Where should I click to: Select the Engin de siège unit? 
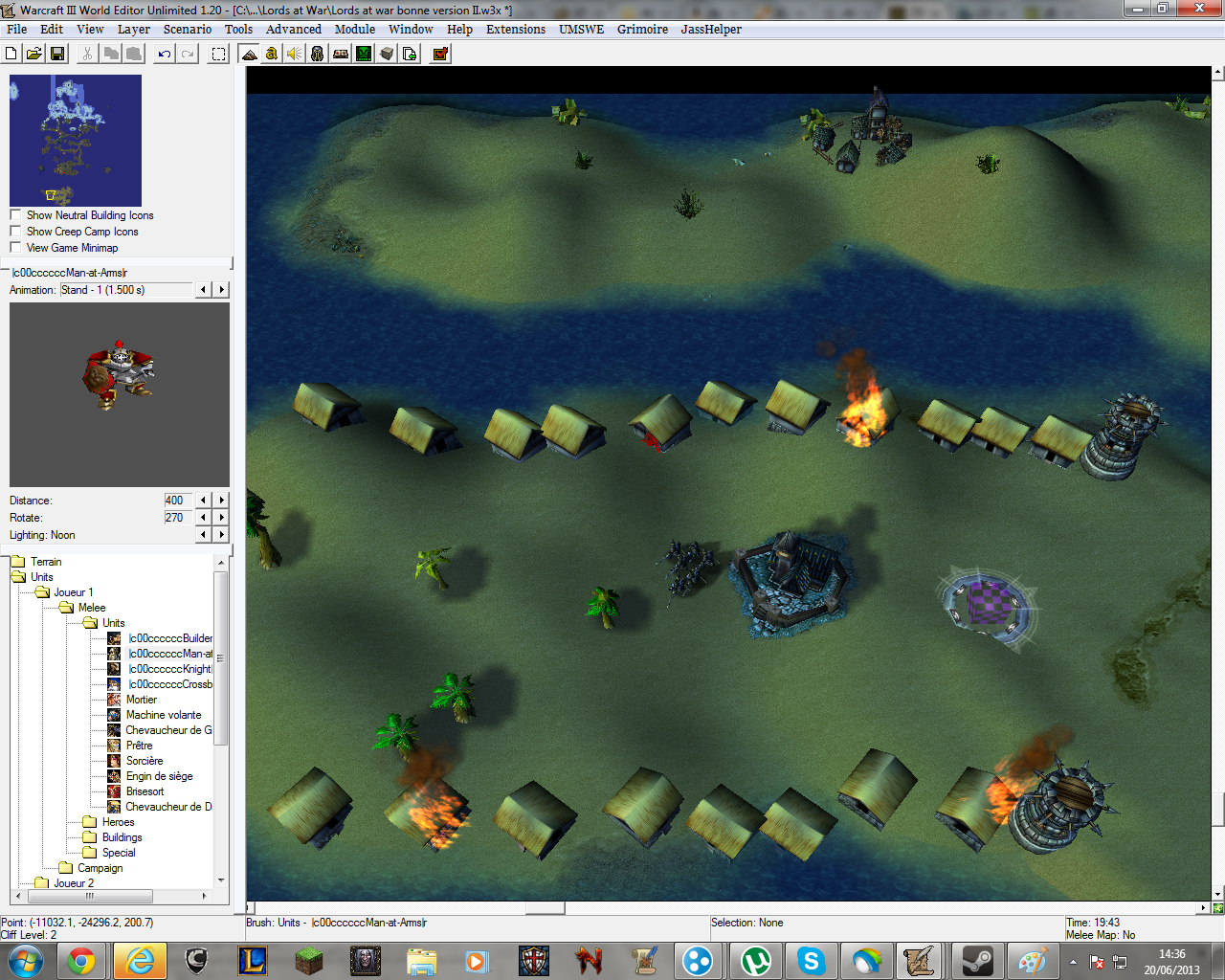pyautogui.click(x=159, y=776)
